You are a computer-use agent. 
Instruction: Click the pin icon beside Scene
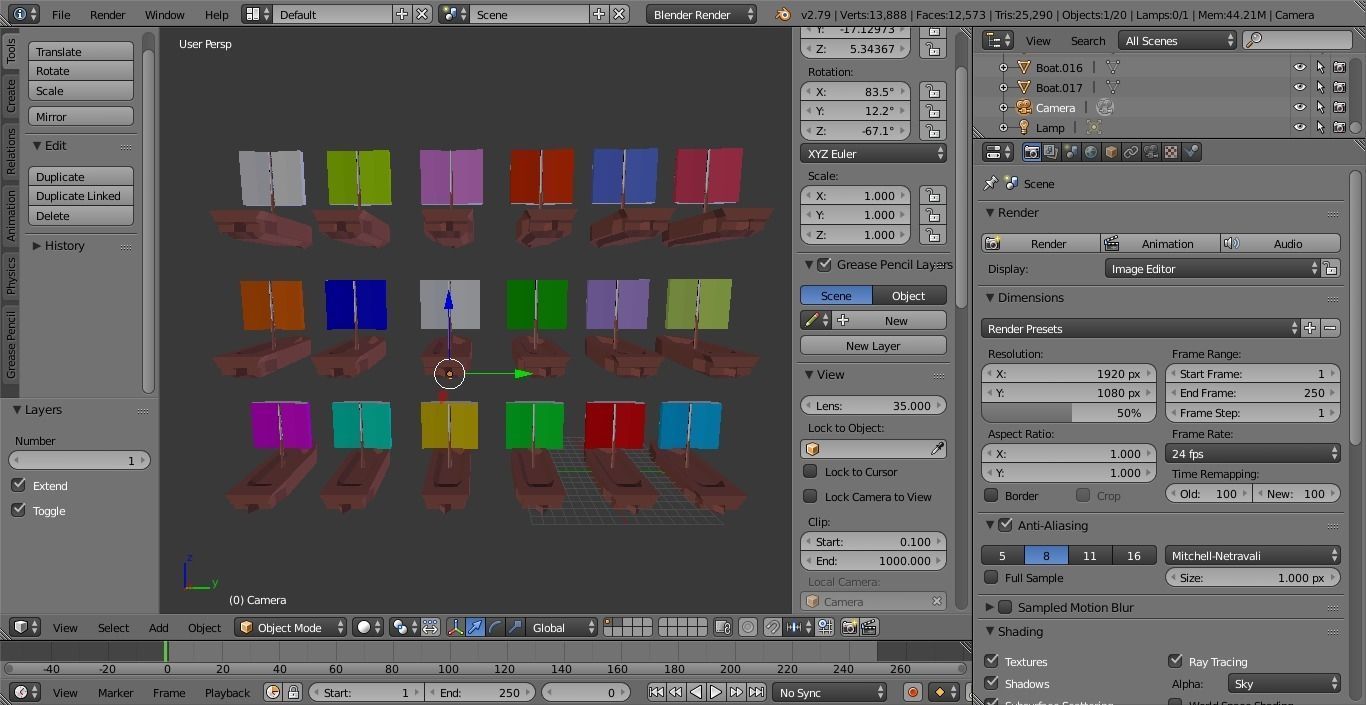tap(991, 183)
